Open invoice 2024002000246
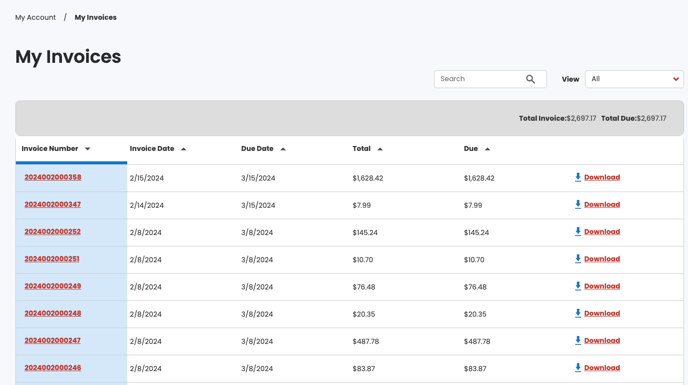The height and width of the screenshot is (385, 688). click(x=53, y=367)
